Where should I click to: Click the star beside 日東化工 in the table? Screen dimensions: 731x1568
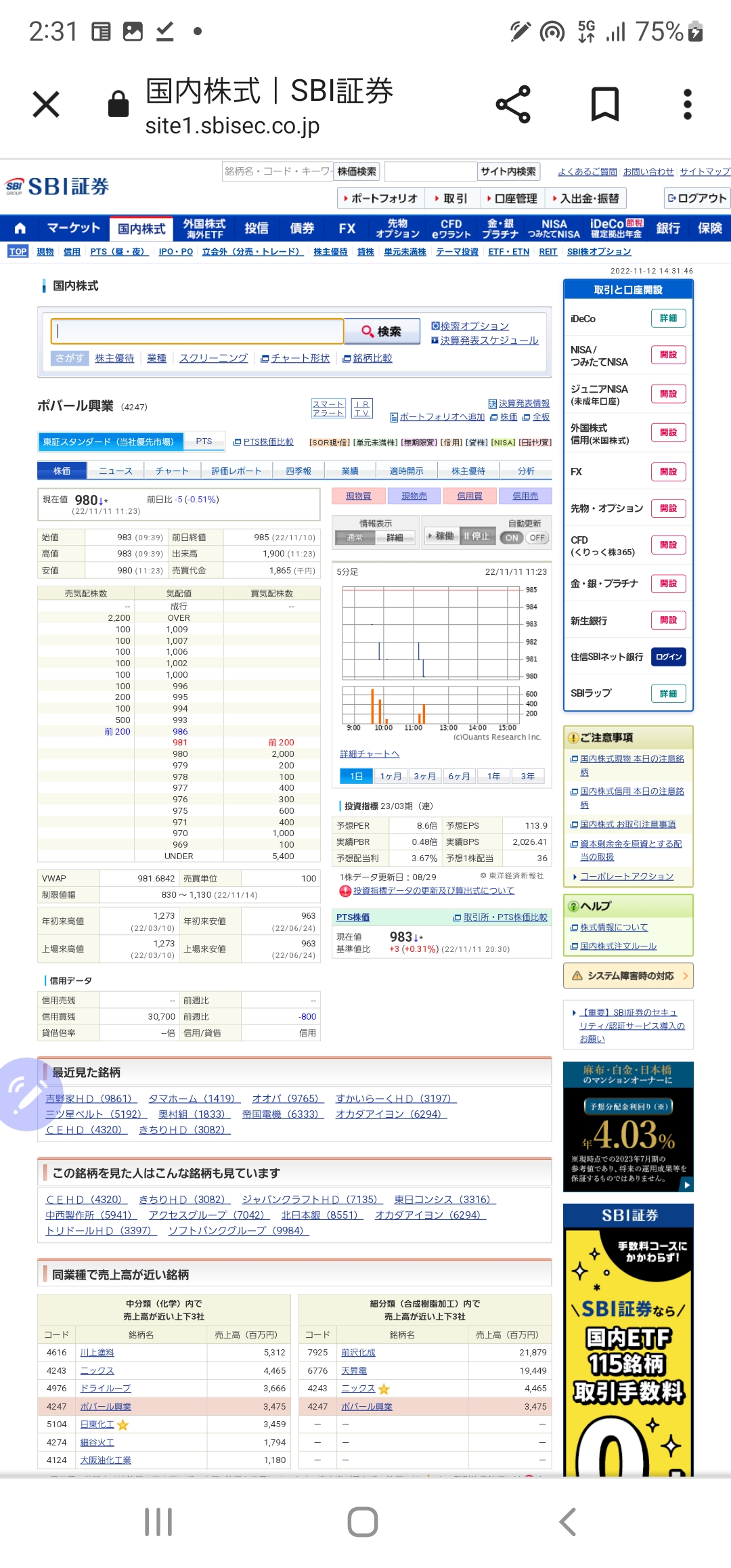coord(123,1425)
